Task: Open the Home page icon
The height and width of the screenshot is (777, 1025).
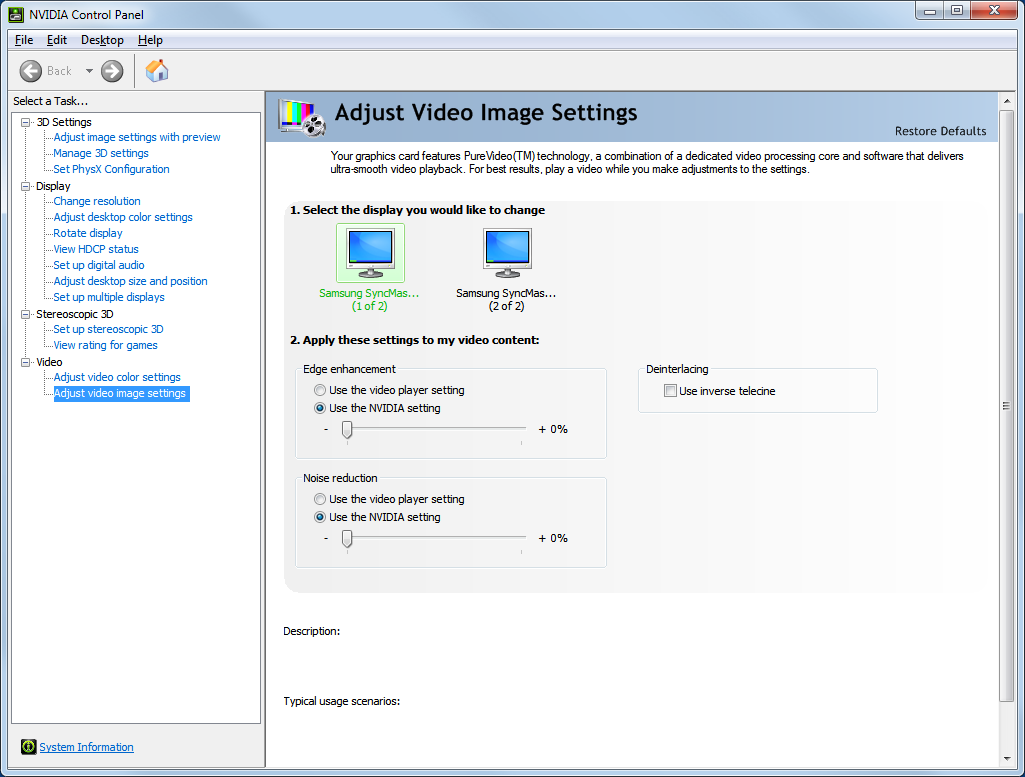Action: (x=157, y=71)
